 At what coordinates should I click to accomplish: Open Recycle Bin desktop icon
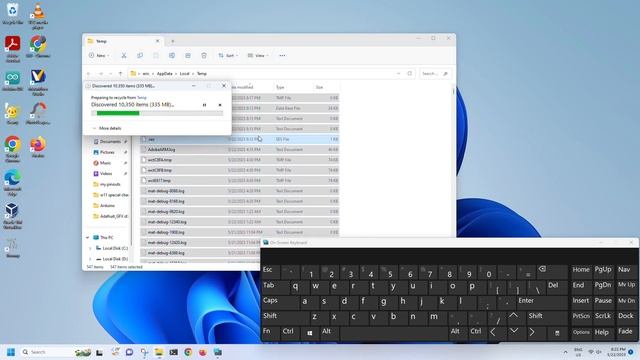pos(13,13)
